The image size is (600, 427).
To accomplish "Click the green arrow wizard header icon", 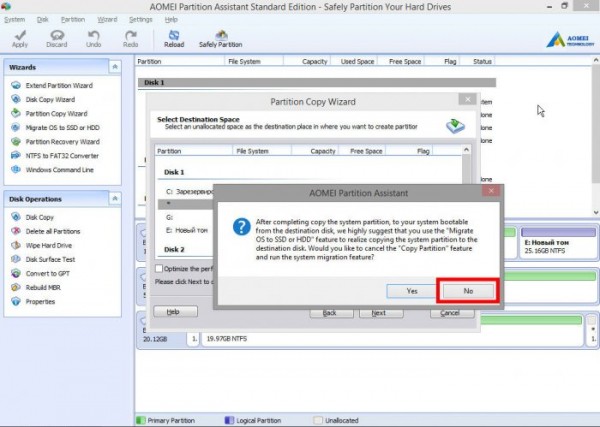I will coord(455,125).
